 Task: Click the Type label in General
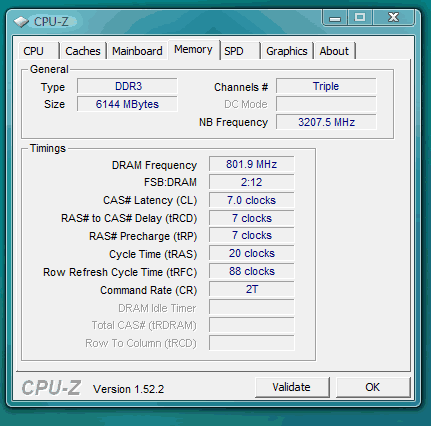click(x=53, y=88)
